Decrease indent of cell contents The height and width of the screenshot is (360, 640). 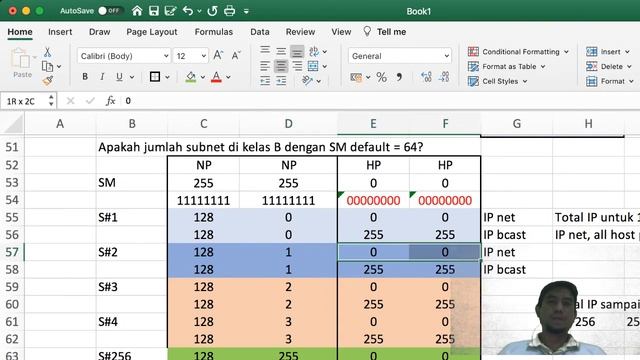(x=265, y=81)
